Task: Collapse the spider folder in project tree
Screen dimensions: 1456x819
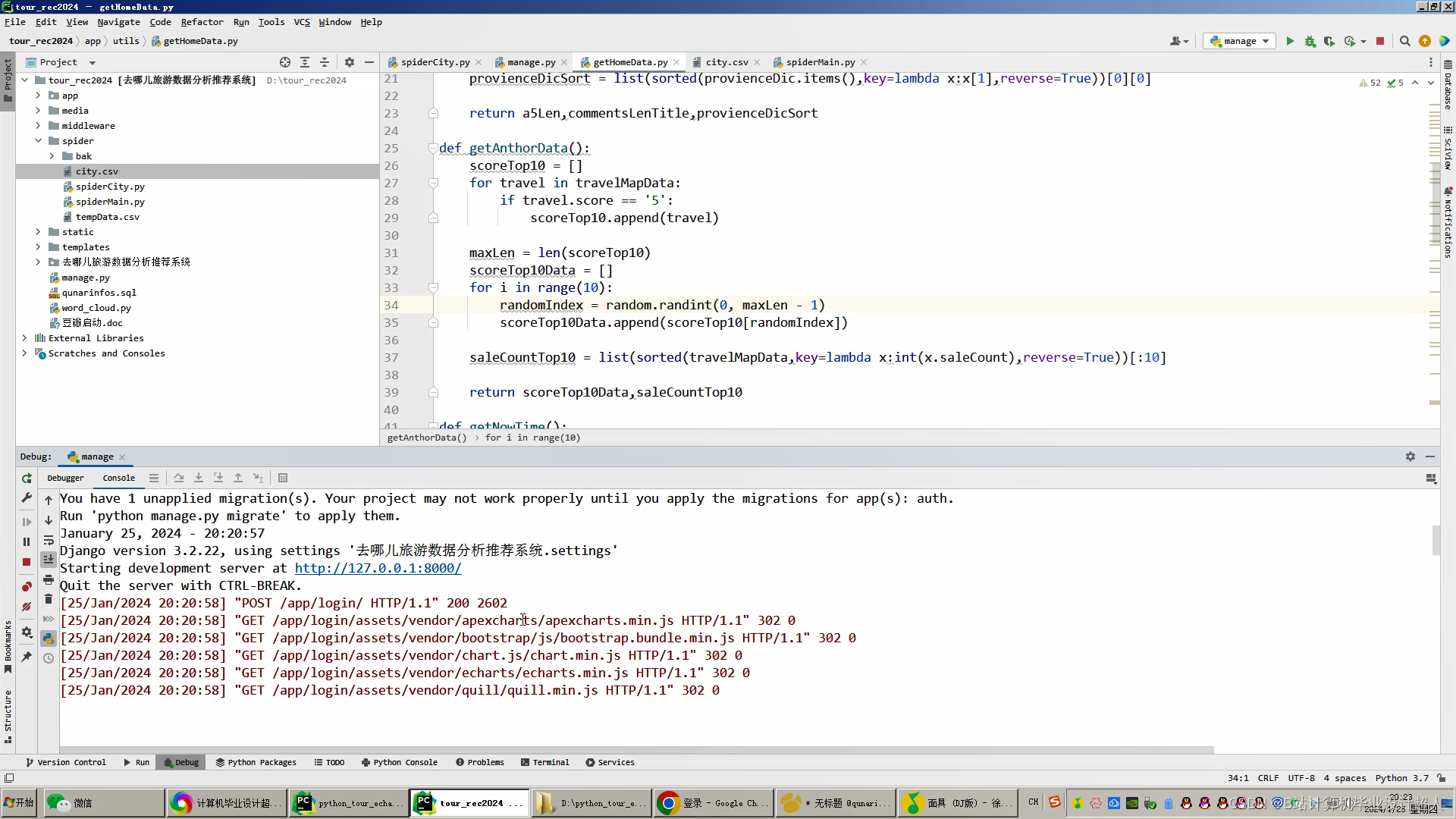Action: (38, 141)
